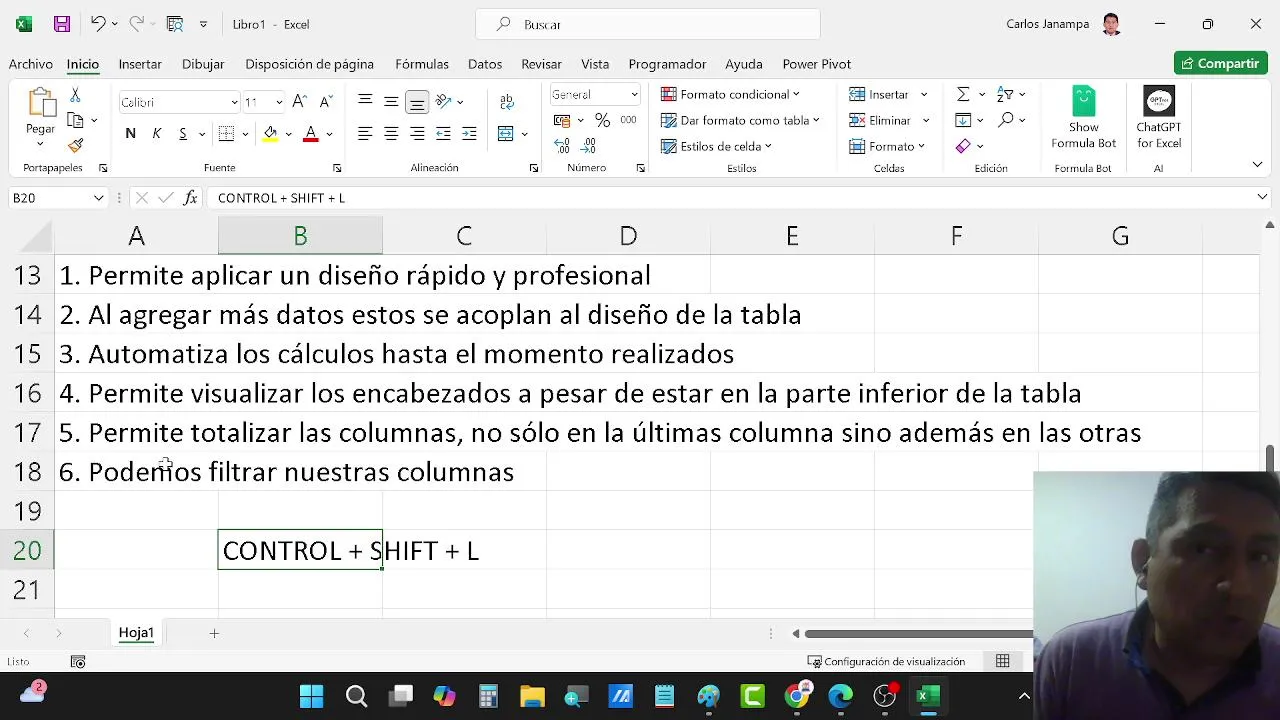This screenshot has width=1280, height=720.
Task: Click Configuración de visualización in status bar
Action: 886,661
